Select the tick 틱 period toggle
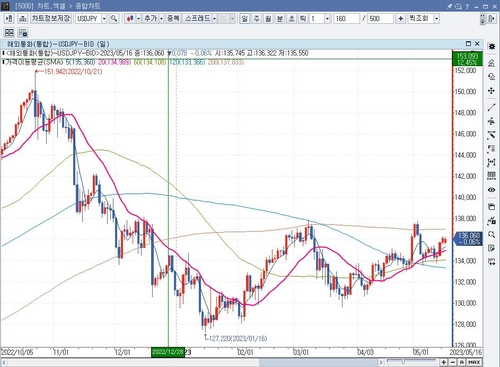This screenshot has width=500, height=367. (303, 19)
